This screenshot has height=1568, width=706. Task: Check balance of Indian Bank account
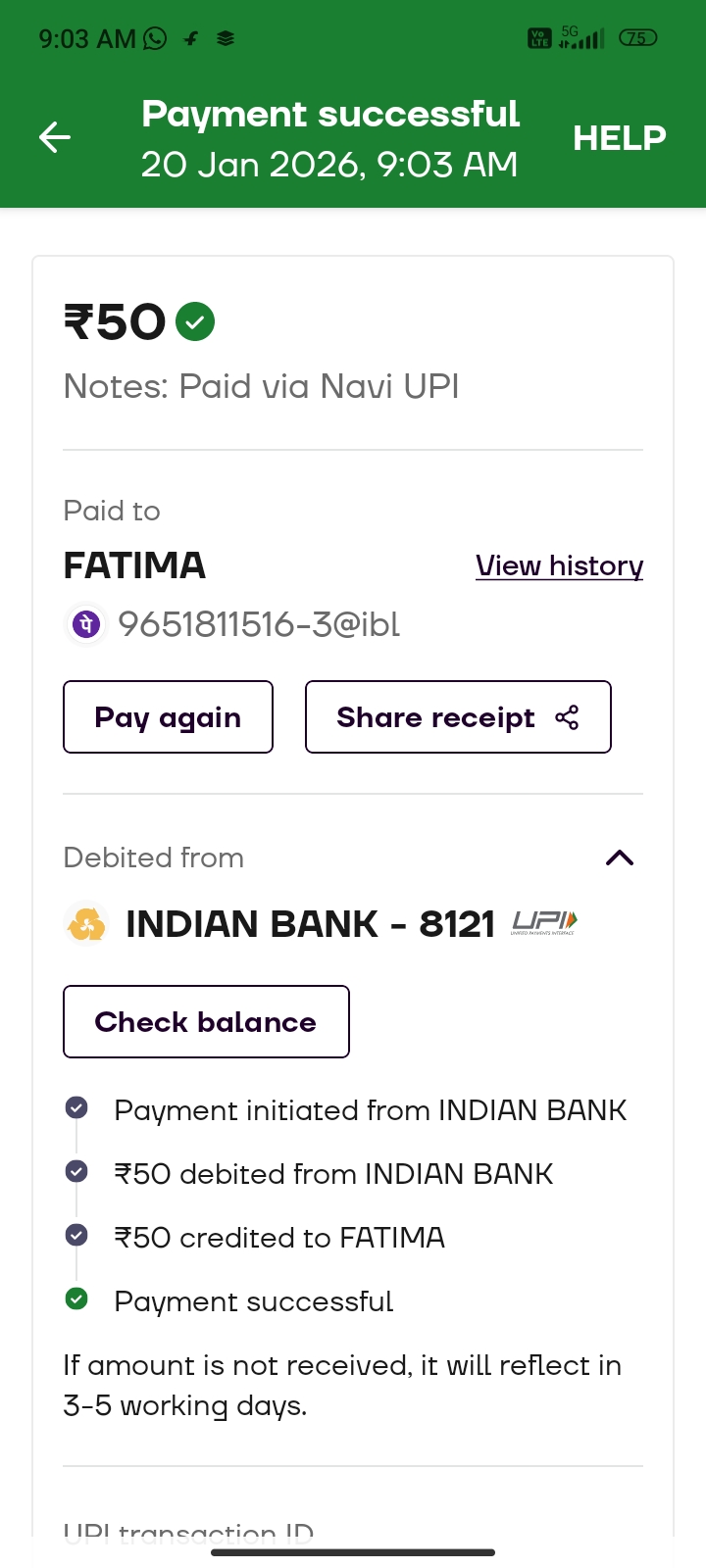click(206, 1022)
